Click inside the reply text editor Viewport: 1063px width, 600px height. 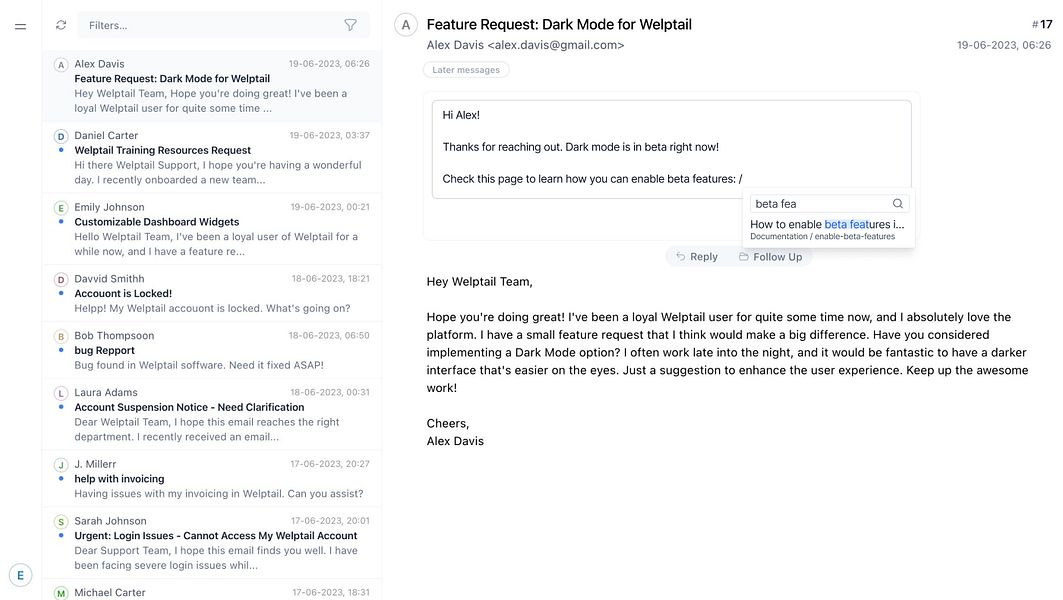click(671, 149)
